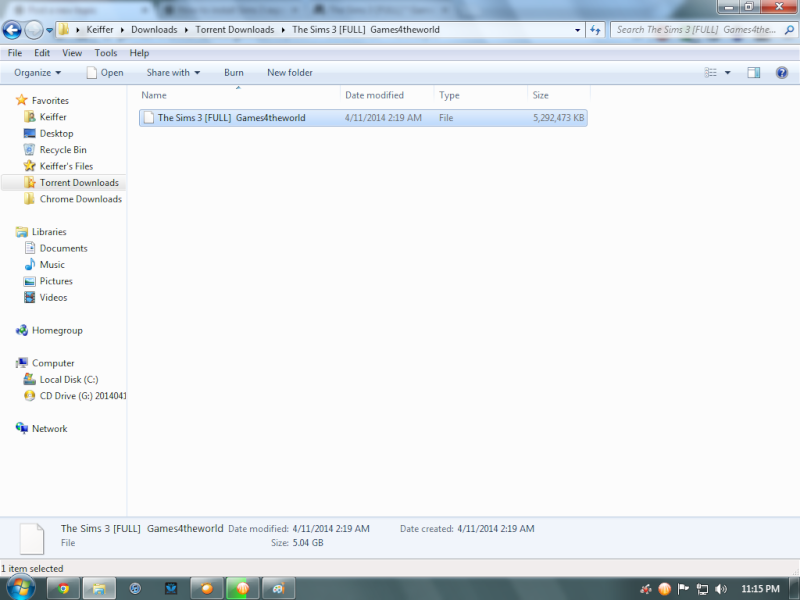Click the refresh button beside the address bar
Image resolution: width=800 pixels, height=600 pixels.
595,30
